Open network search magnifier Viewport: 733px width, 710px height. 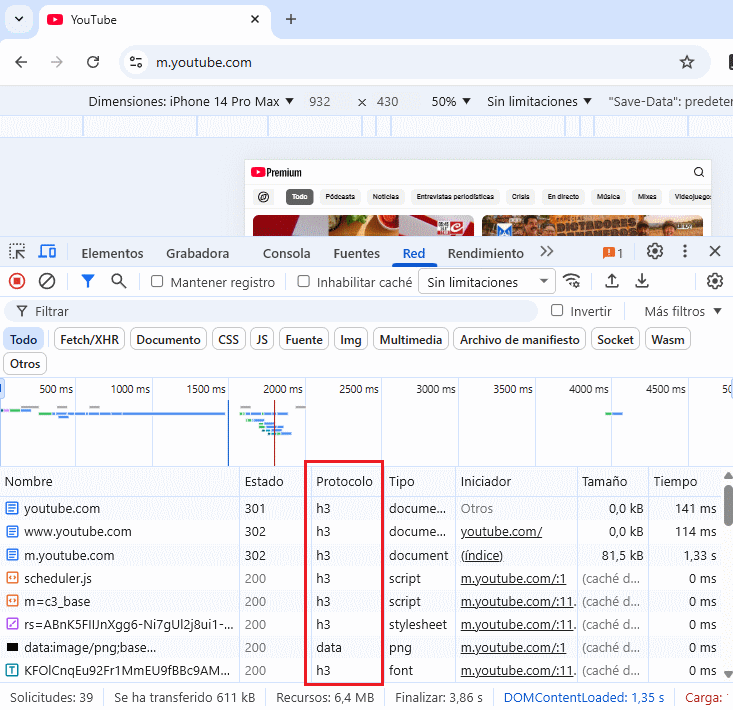click(x=119, y=281)
